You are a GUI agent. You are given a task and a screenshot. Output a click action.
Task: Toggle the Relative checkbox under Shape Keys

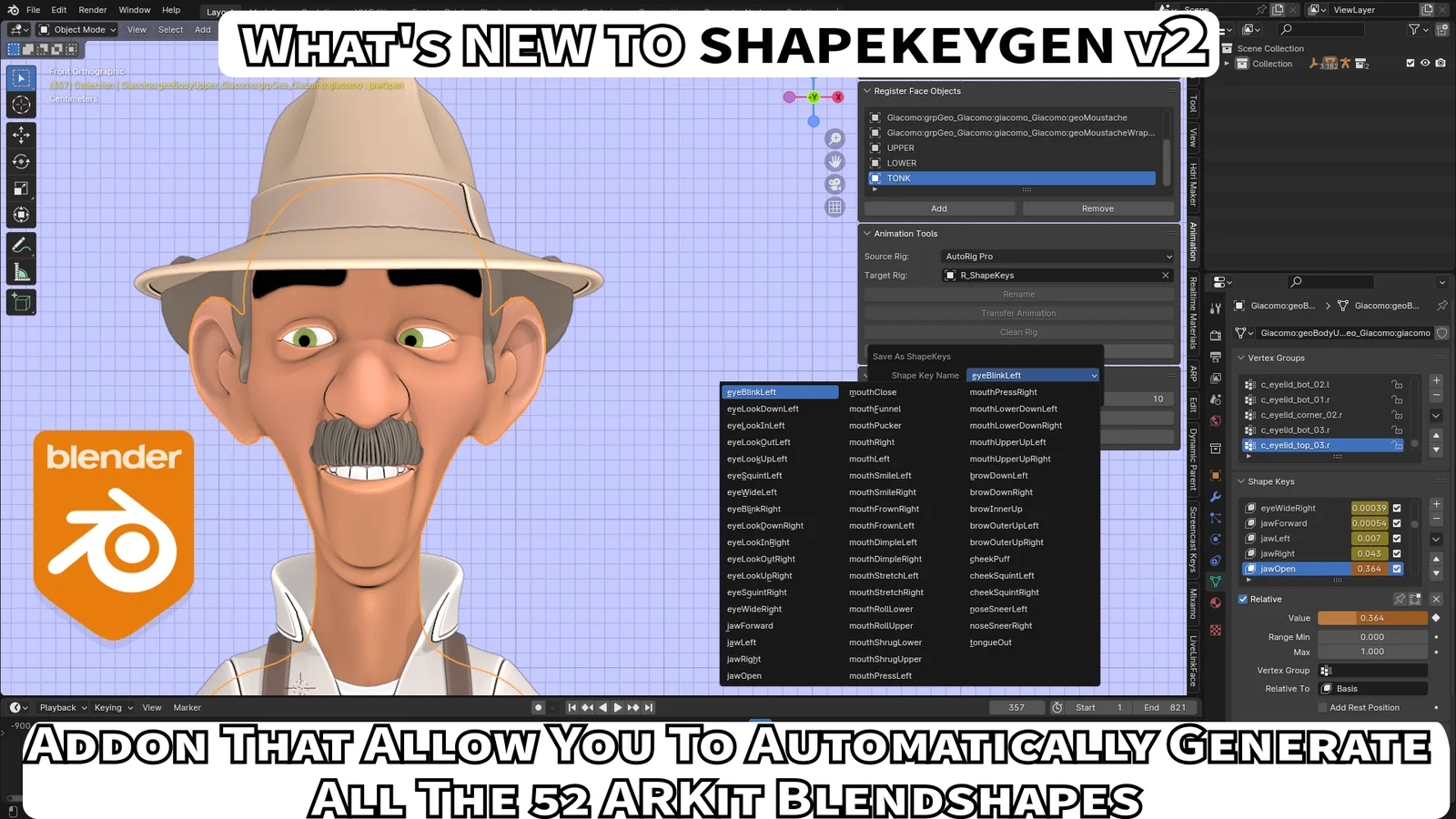[x=1243, y=599]
